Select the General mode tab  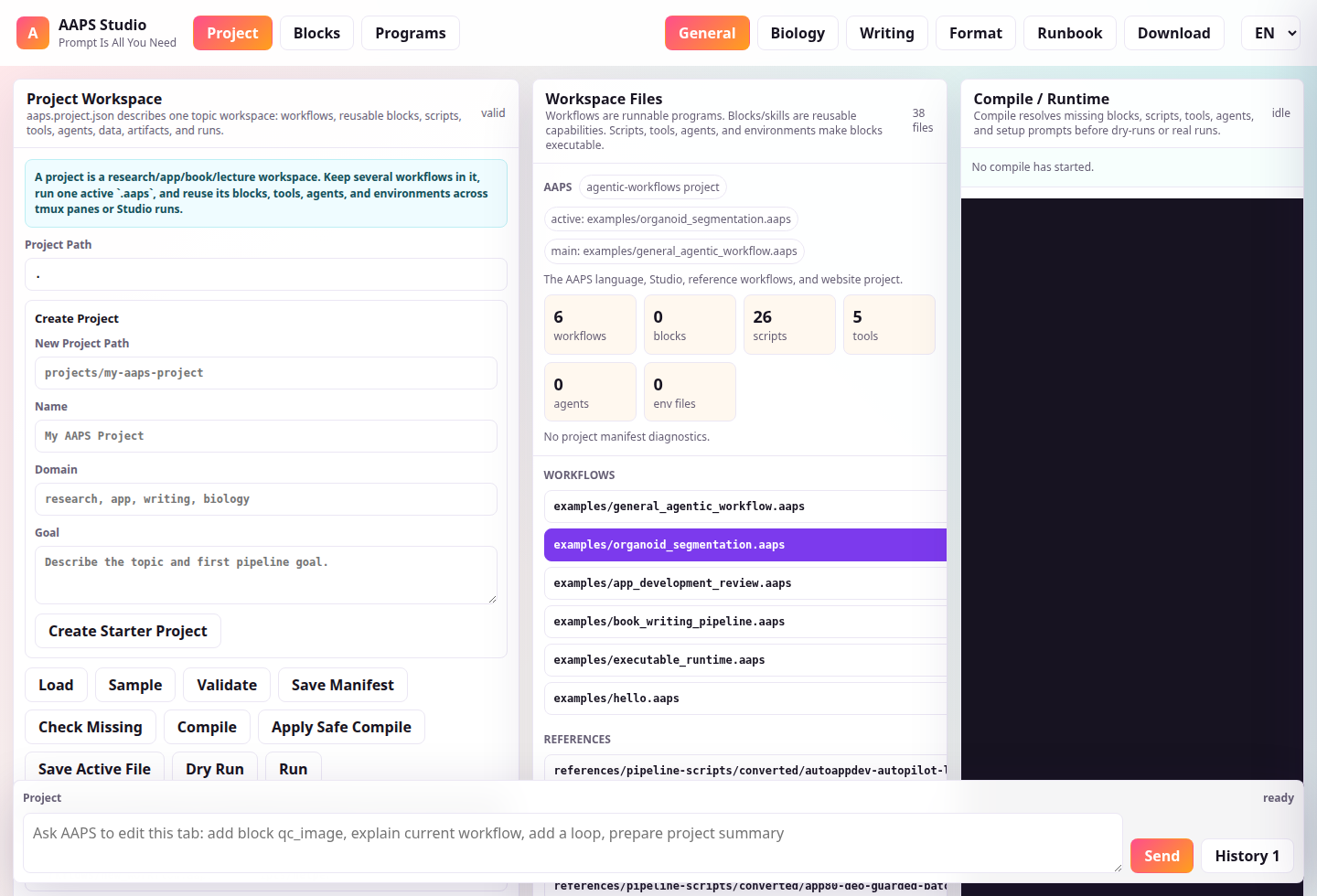[x=707, y=33]
